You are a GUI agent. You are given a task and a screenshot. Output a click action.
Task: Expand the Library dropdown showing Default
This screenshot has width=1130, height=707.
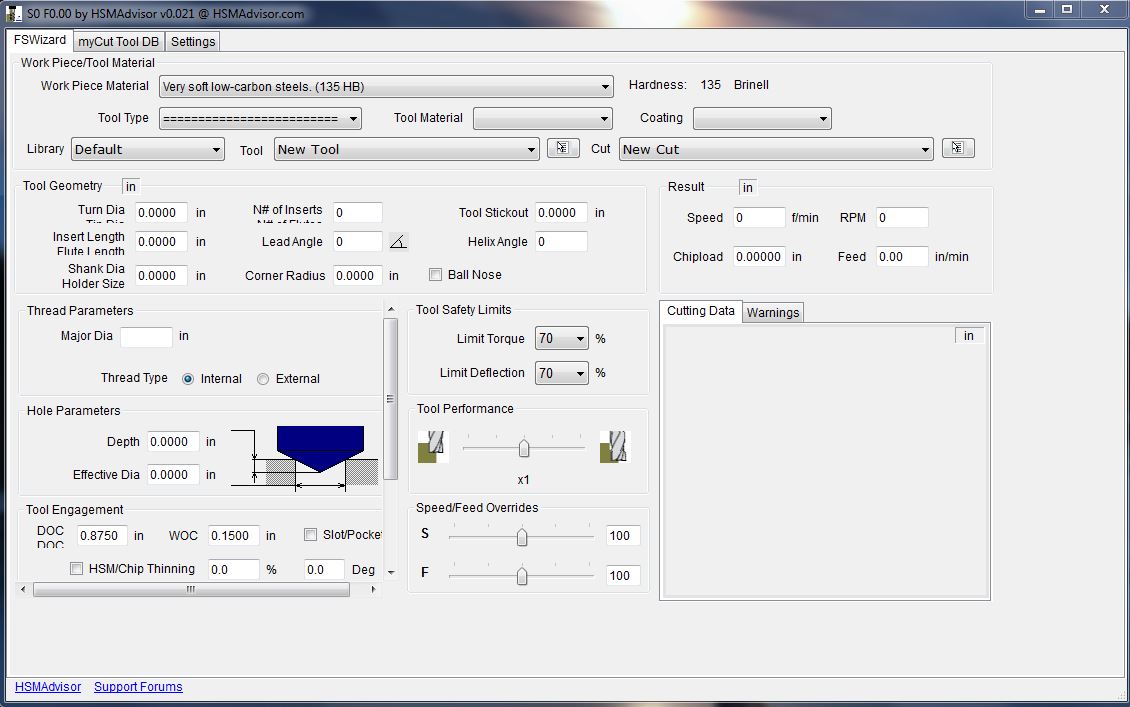[x=147, y=150]
